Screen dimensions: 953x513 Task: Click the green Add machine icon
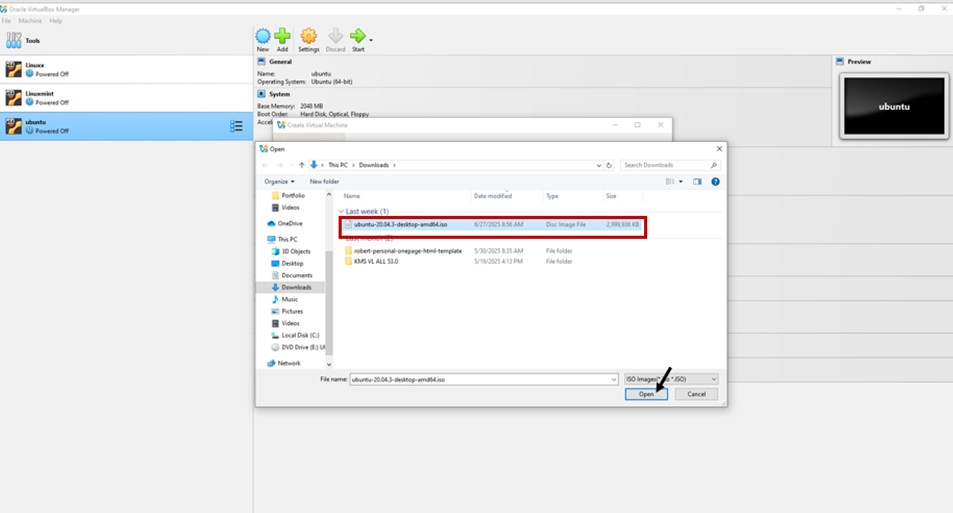[x=283, y=39]
